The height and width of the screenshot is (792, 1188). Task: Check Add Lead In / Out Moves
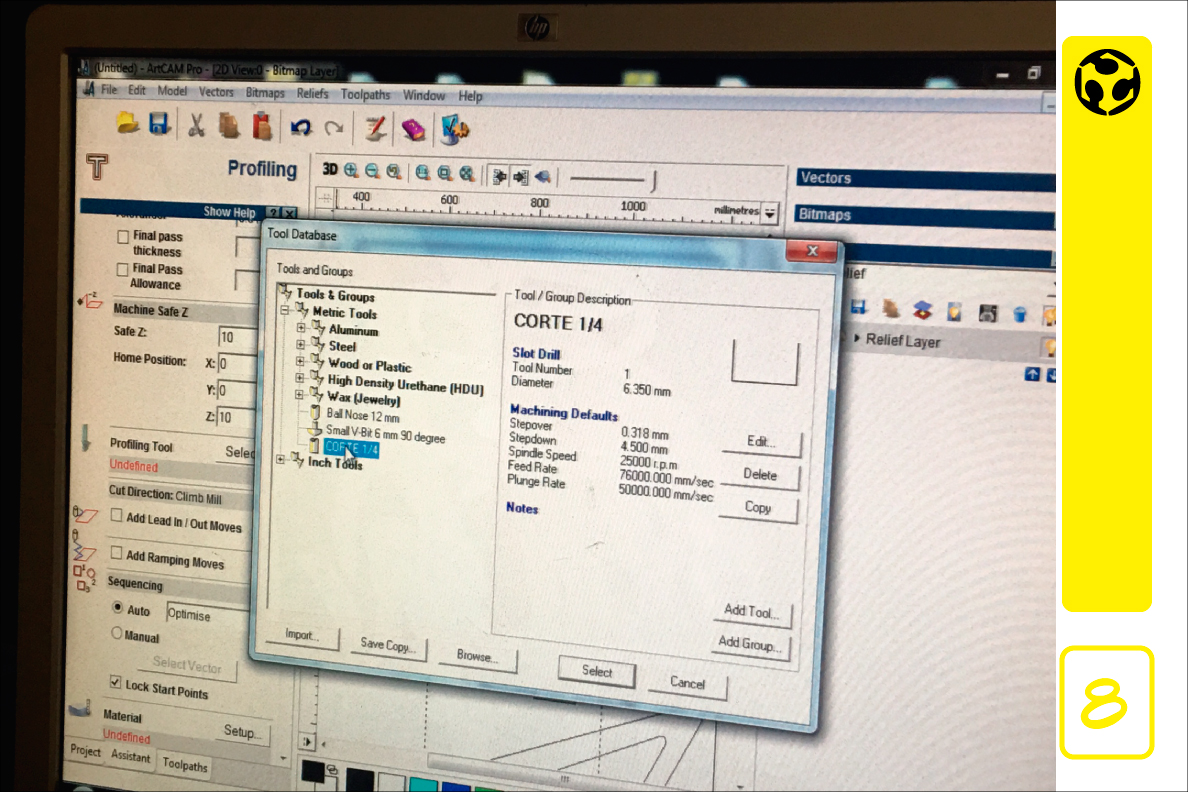click(116, 515)
